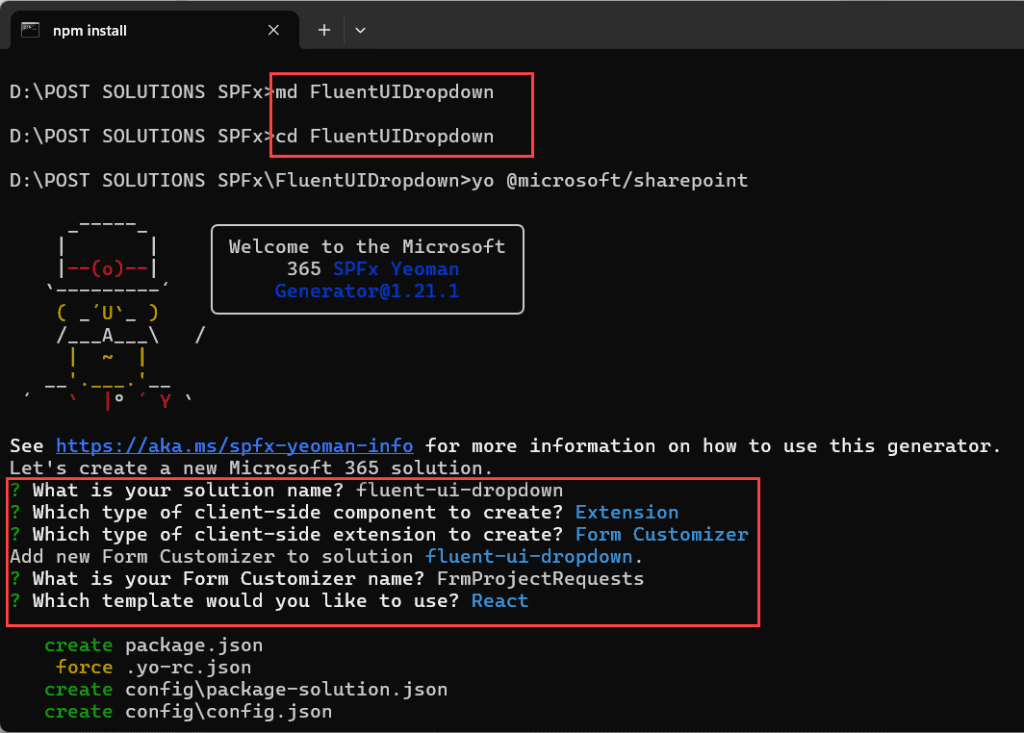This screenshot has width=1024, height=733.
Task: Click the 'cd FluentUIDropdown' command text
Action: [x=384, y=136]
